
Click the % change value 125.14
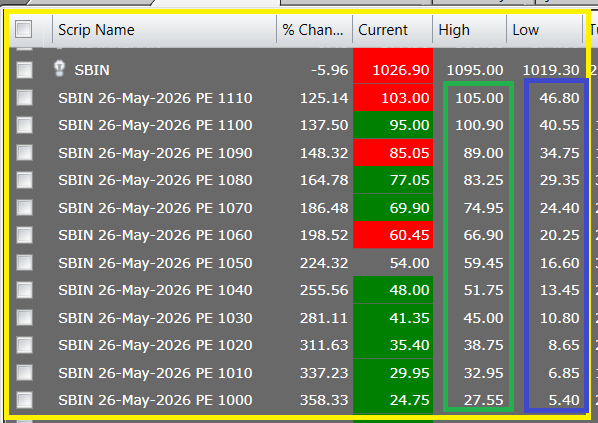click(324, 98)
